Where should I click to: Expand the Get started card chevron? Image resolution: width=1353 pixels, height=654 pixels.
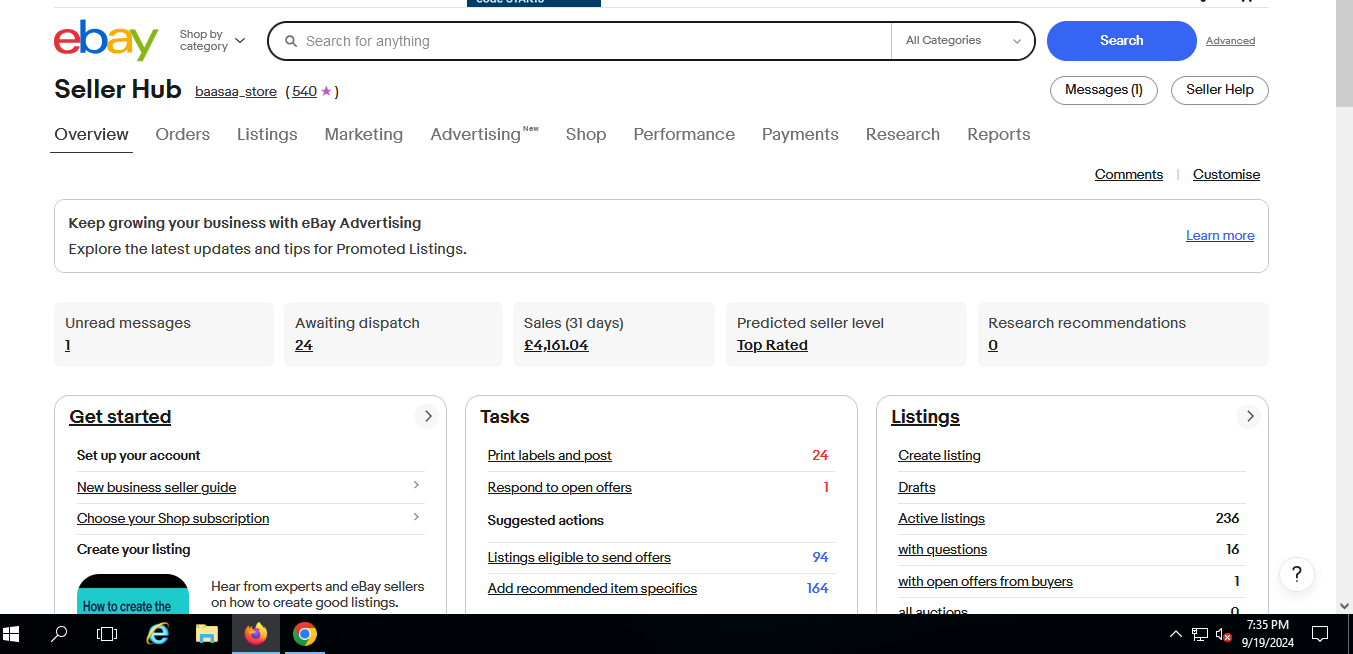[427, 417]
